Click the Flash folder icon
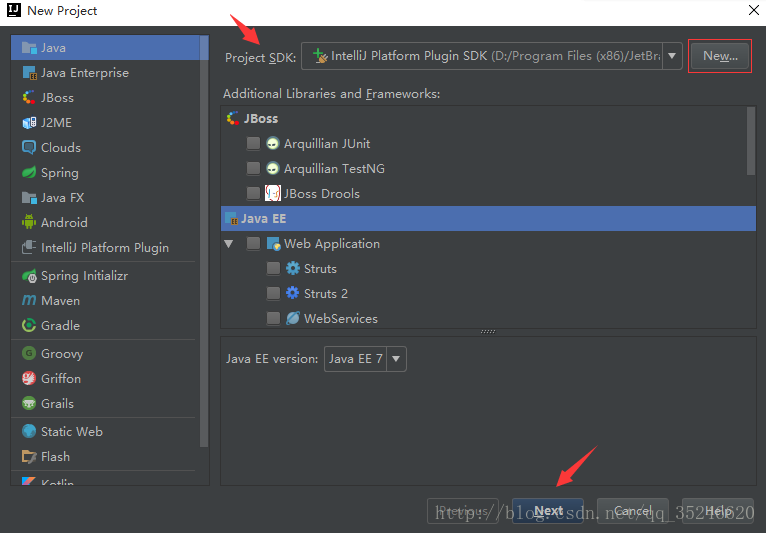766x533 pixels. 29,457
